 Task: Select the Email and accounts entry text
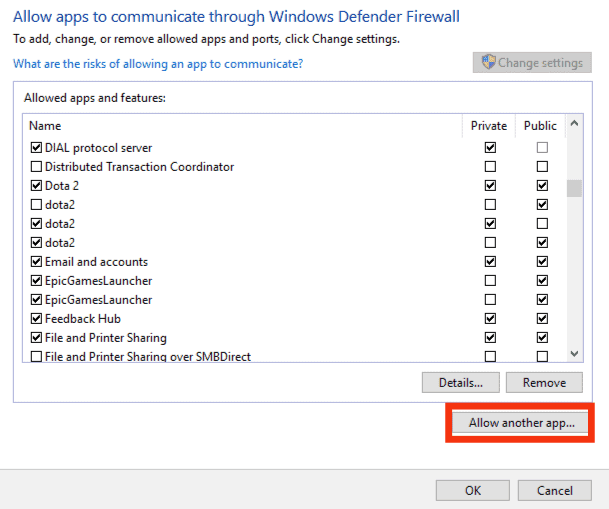point(96,262)
